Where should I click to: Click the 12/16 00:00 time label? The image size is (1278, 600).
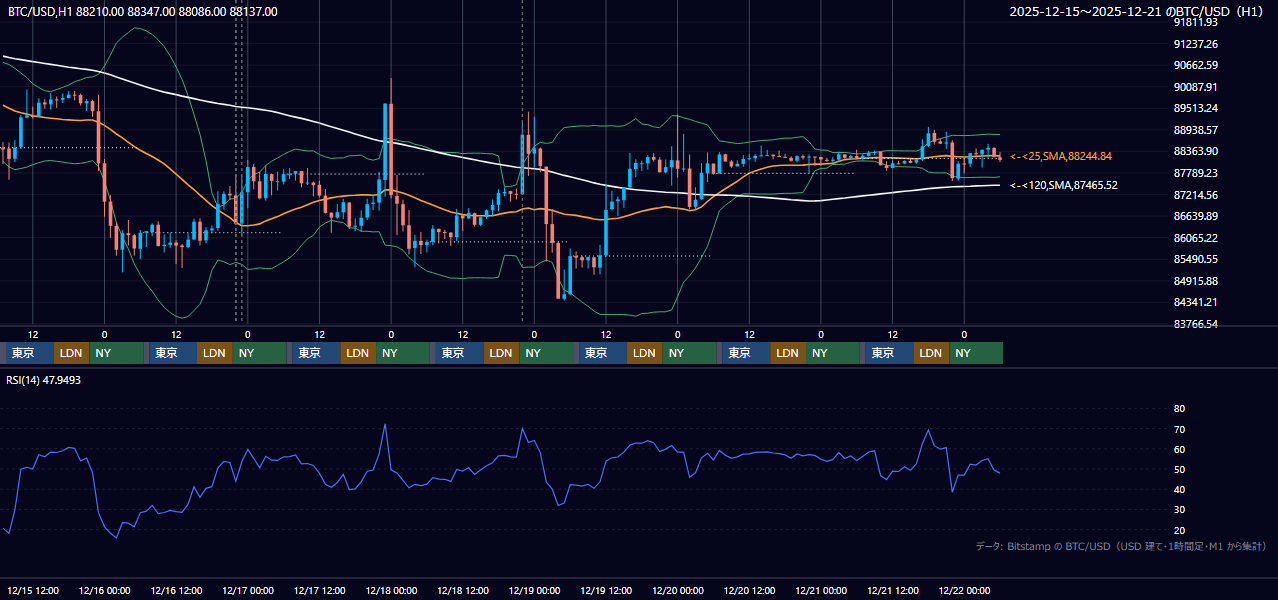click(x=104, y=590)
